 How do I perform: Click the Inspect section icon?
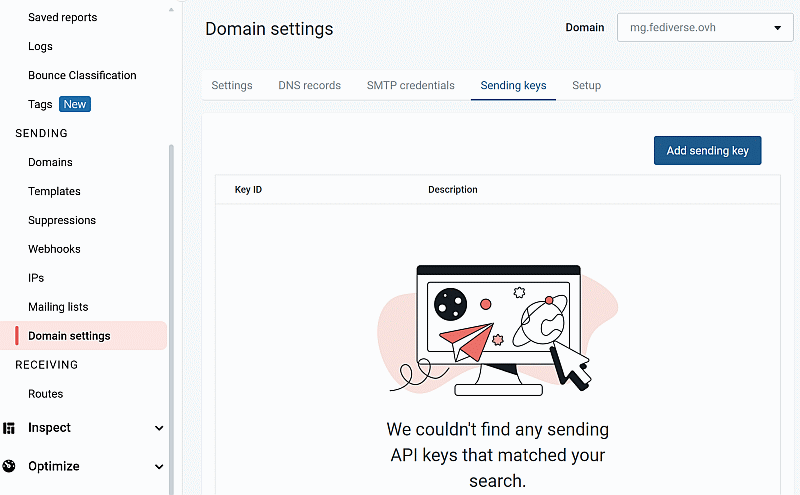(10, 428)
